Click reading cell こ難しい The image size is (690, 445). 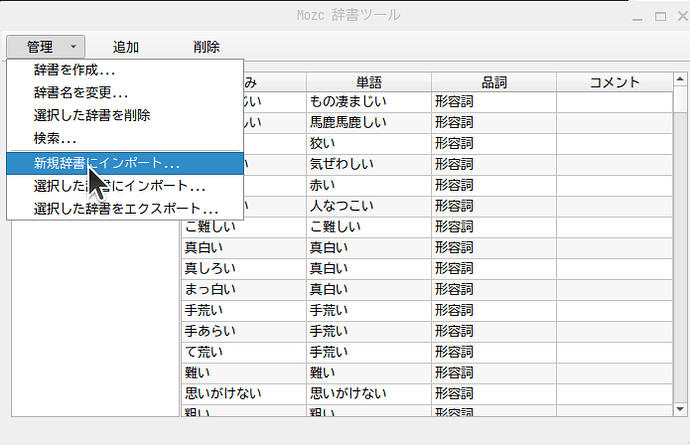[x=244, y=227]
